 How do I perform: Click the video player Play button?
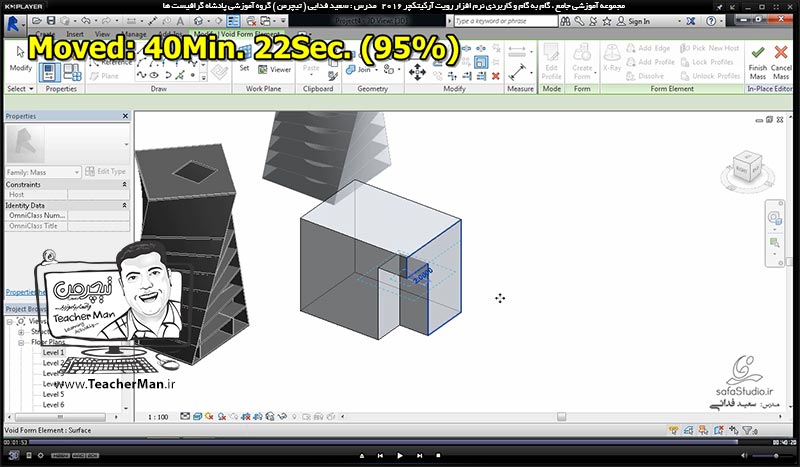click(399, 456)
